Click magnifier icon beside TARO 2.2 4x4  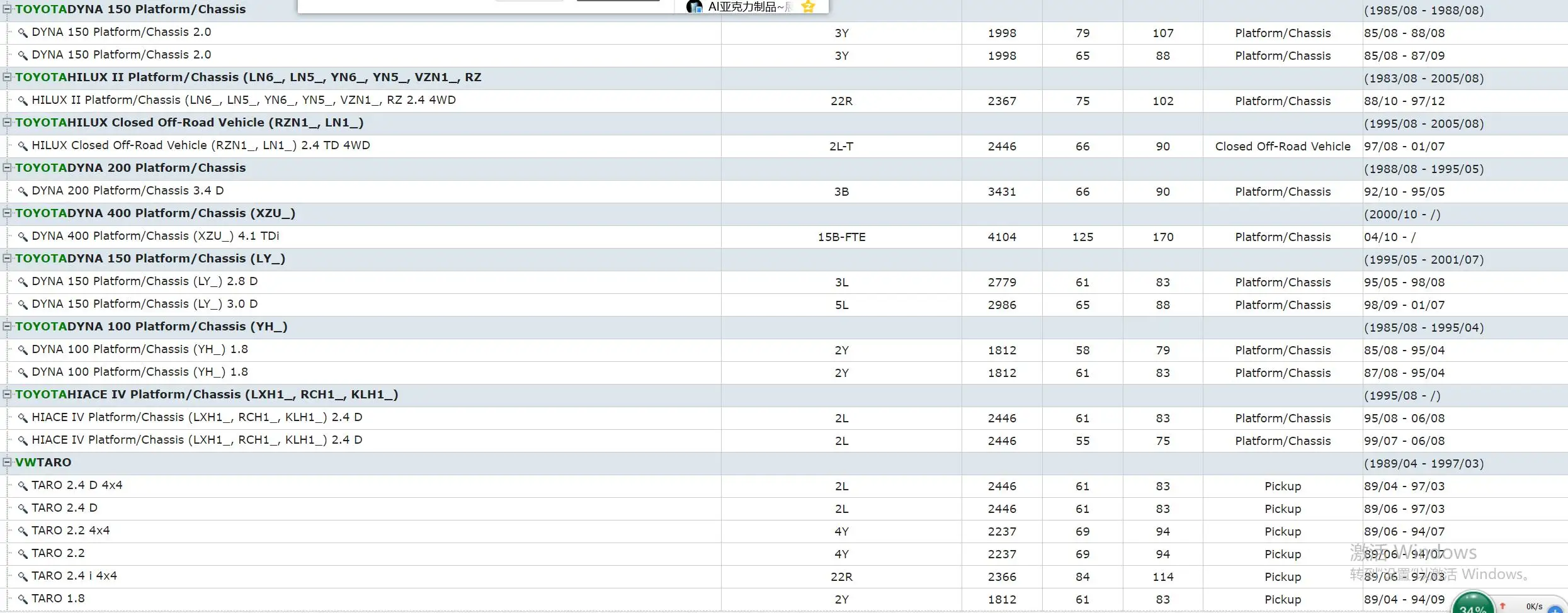[23, 531]
